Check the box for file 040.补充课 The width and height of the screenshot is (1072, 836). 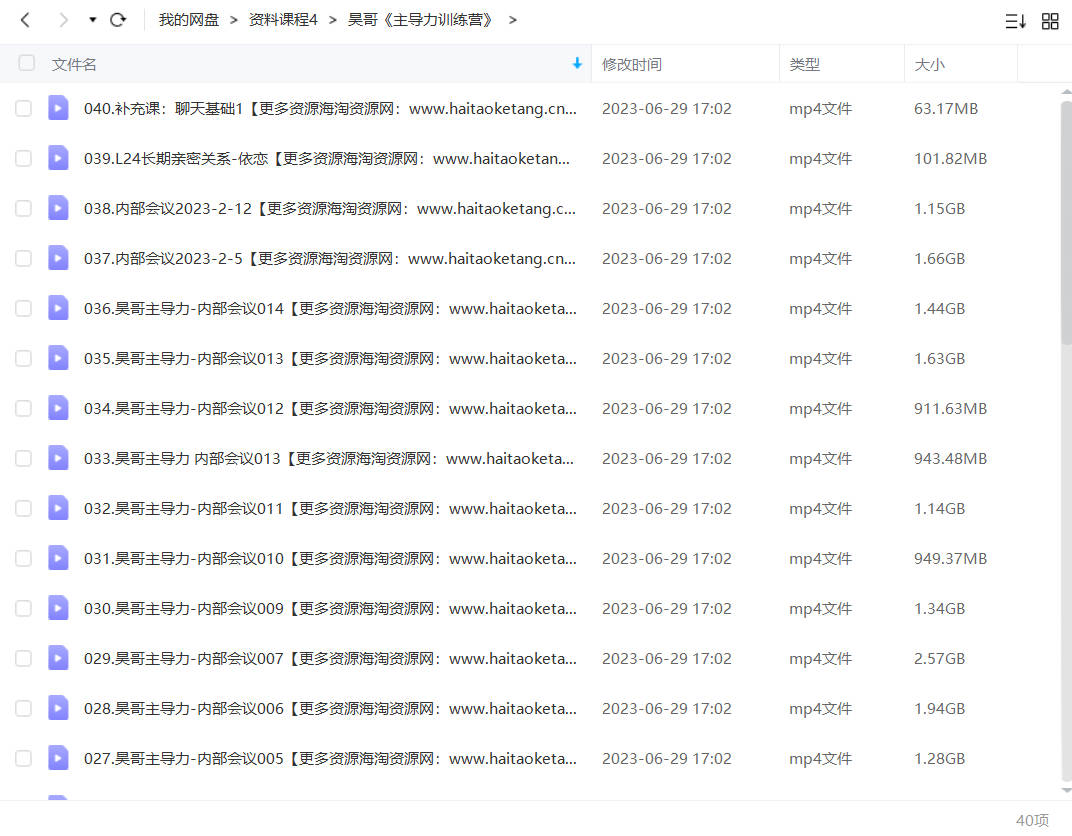[23, 109]
